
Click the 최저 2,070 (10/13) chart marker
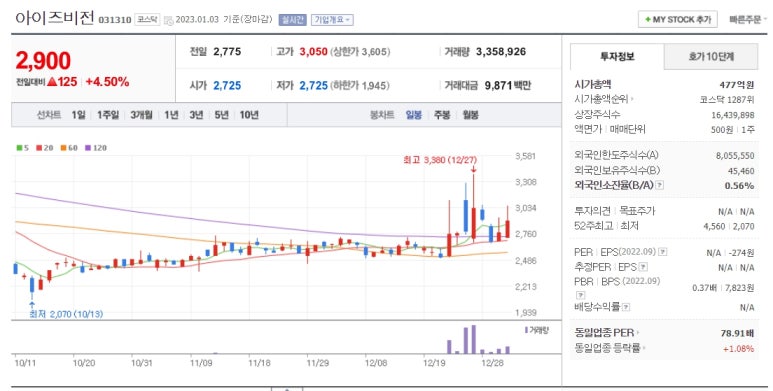[66, 314]
